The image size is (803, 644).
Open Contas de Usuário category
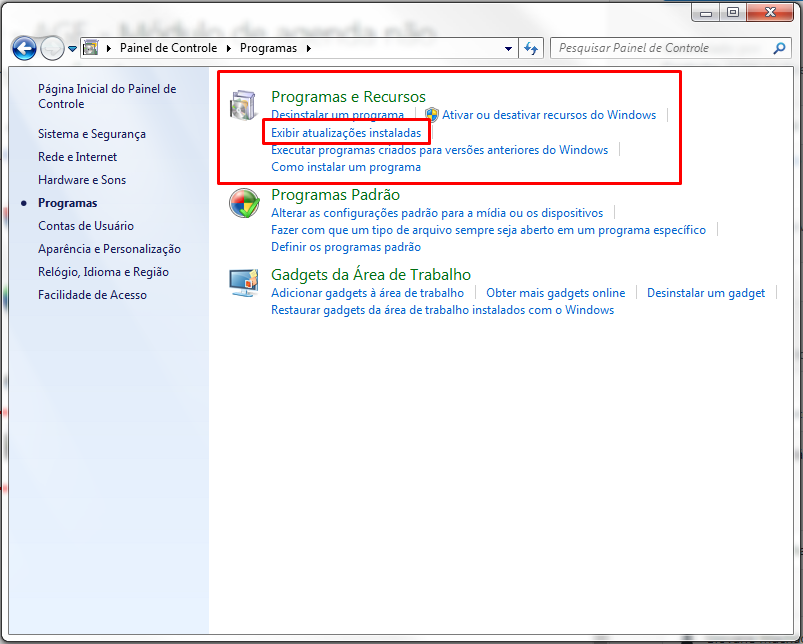86,226
